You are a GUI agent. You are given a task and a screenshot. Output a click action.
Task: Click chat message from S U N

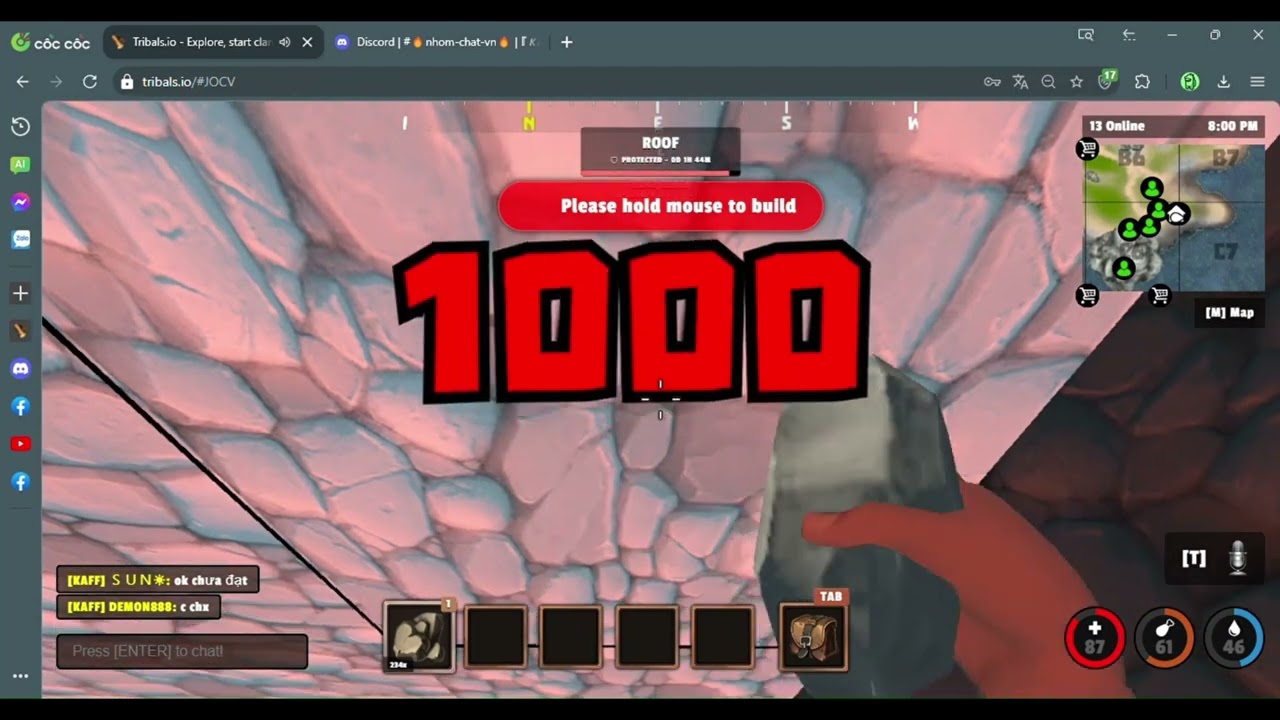point(158,579)
